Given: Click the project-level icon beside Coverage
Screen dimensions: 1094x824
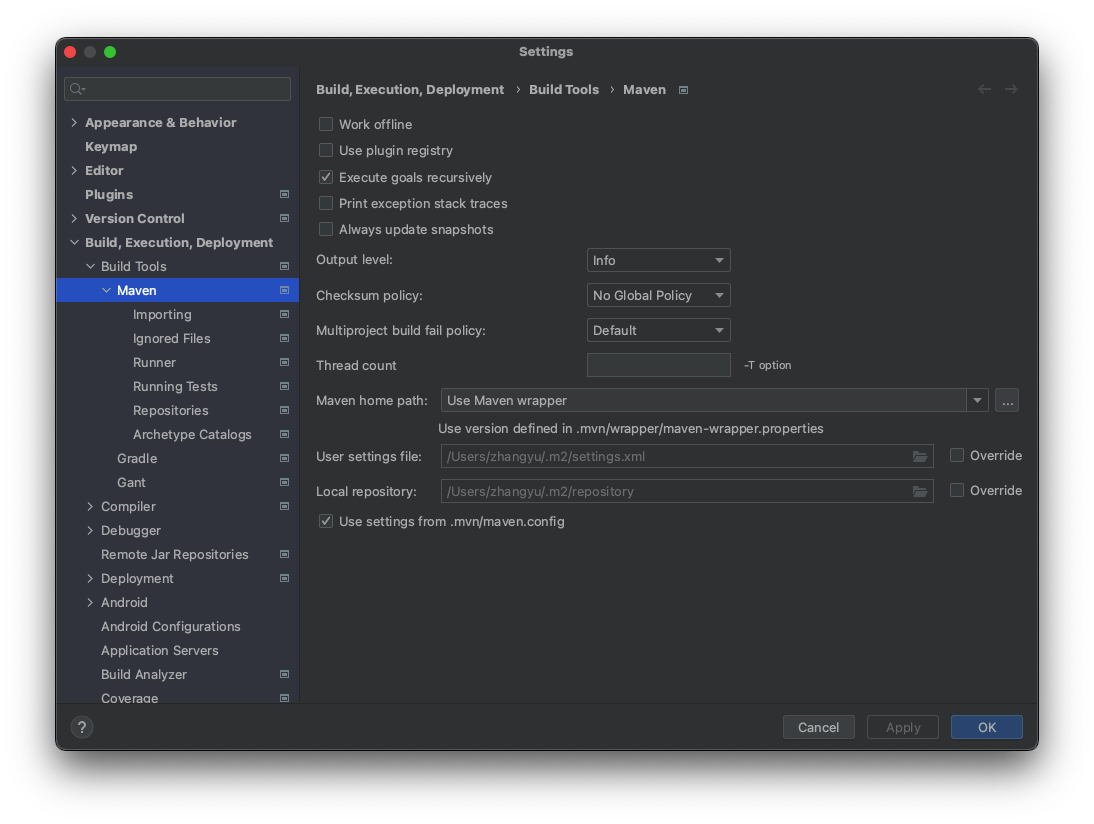Looking at the screenshot, I should pos(284,698).
